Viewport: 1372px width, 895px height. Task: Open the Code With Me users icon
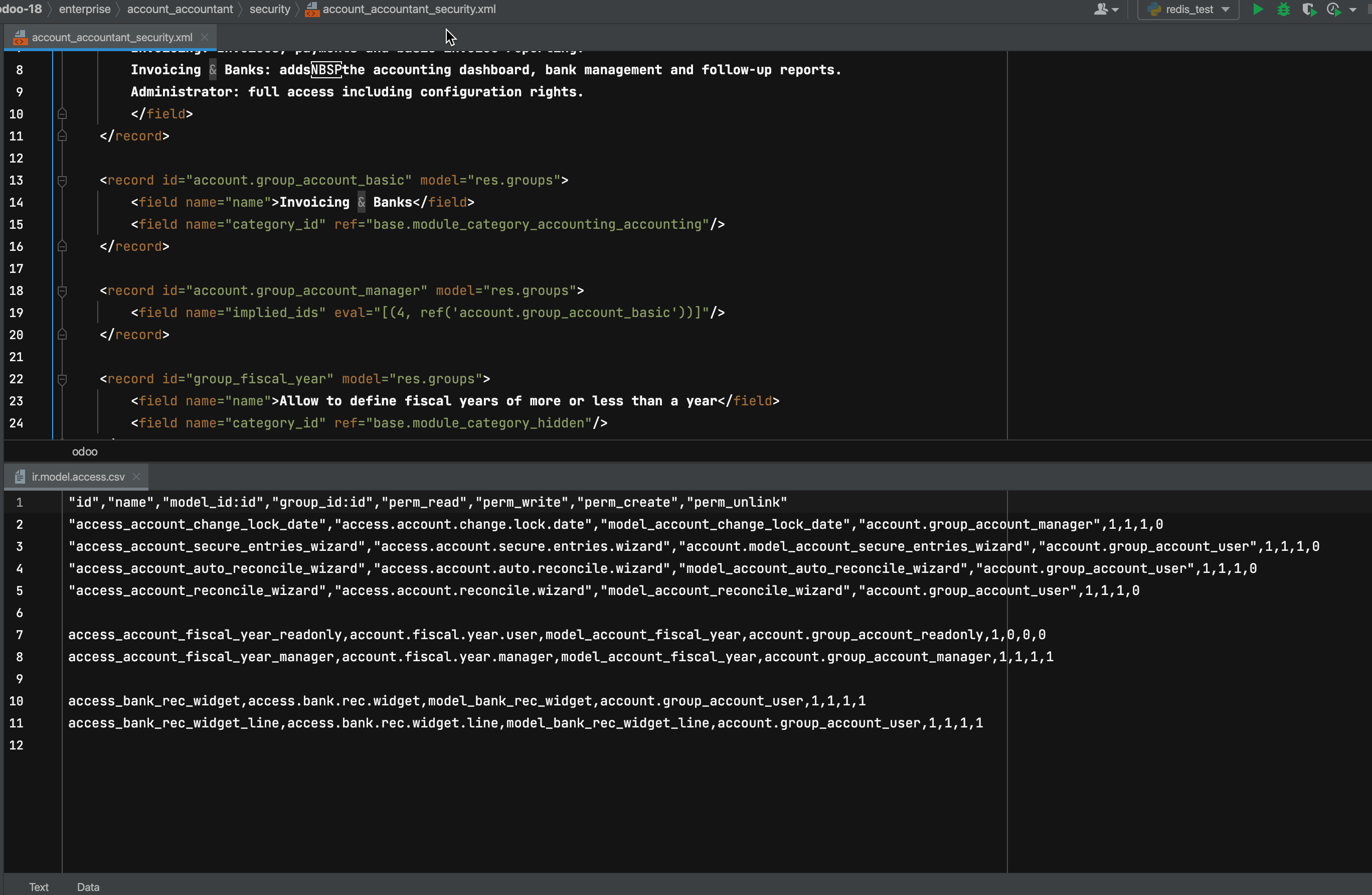pyautogui.click(x=1101, y=9)
